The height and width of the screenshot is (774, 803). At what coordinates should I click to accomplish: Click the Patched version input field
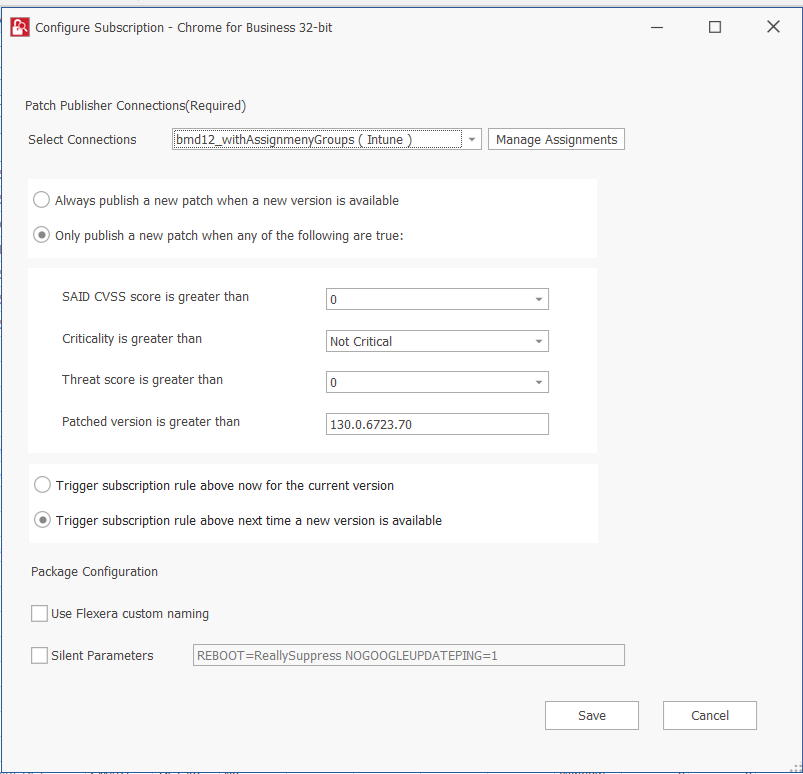tap(437, 424)
